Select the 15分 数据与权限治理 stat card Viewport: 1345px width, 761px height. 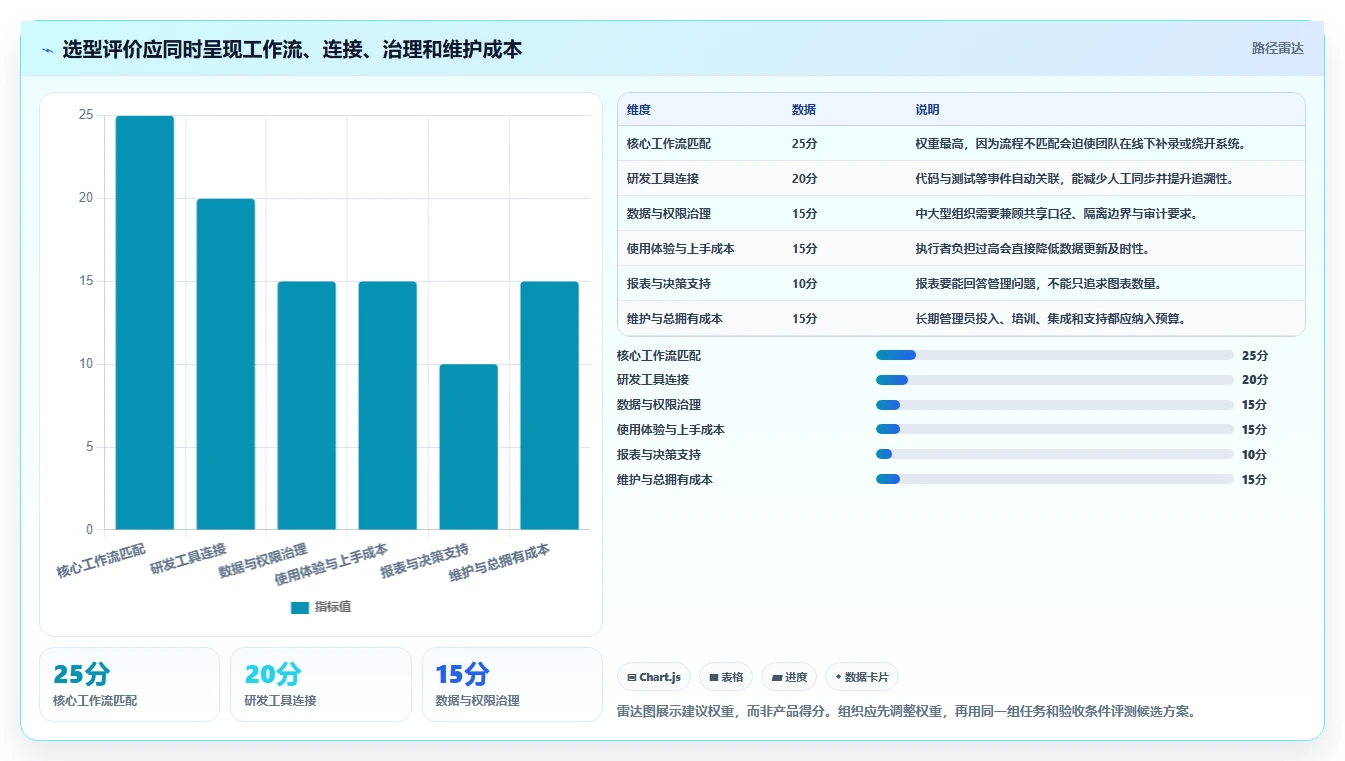click(512, 684)
